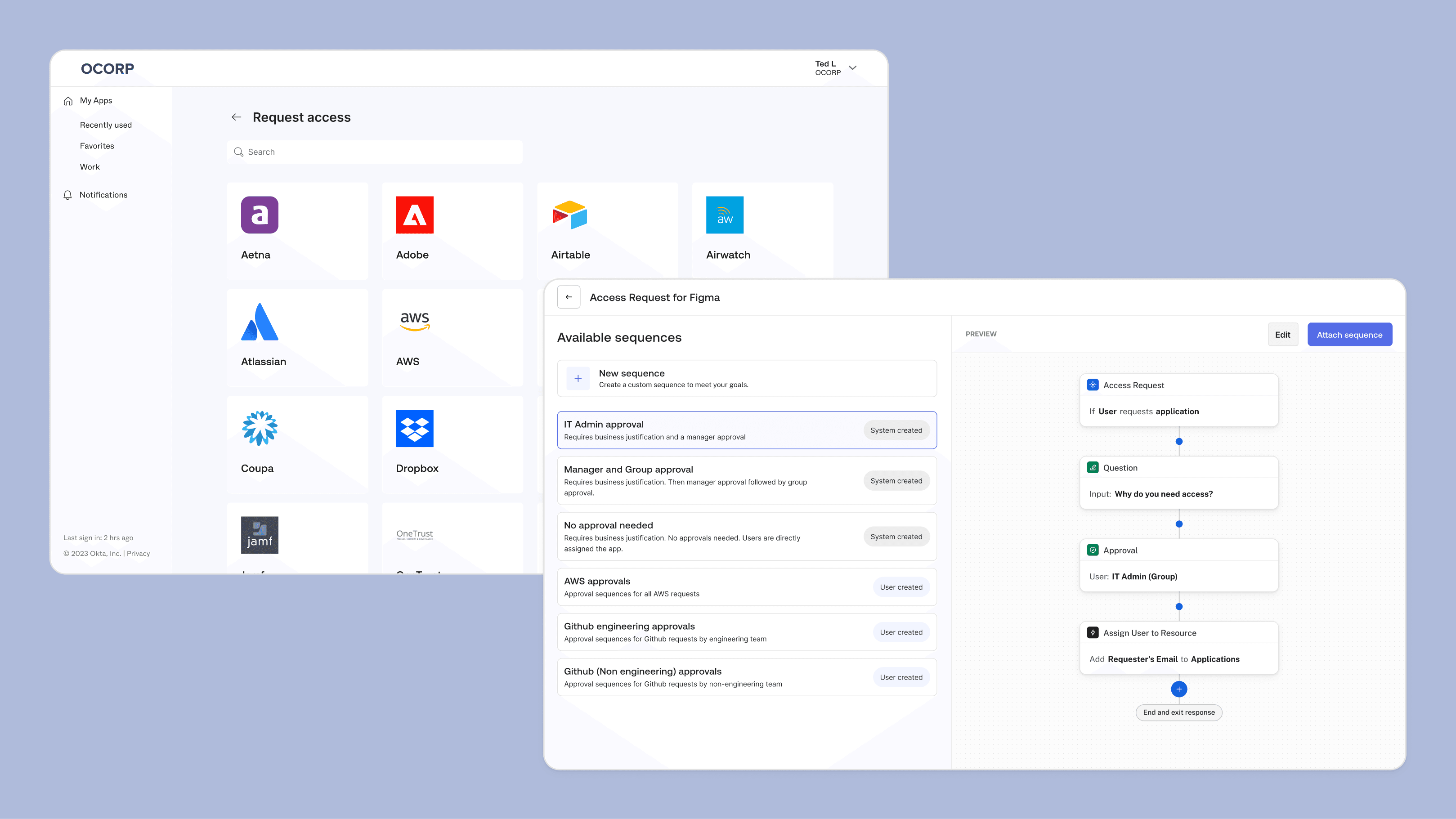Add a step with the blue plus button
Image resolution: width=1456 pixels, height=819 pixels.
tap(1179, 689)
